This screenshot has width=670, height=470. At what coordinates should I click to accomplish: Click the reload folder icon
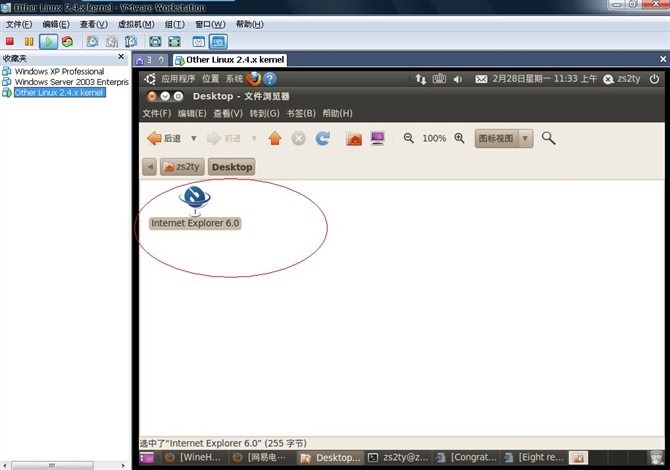point(323,138)
